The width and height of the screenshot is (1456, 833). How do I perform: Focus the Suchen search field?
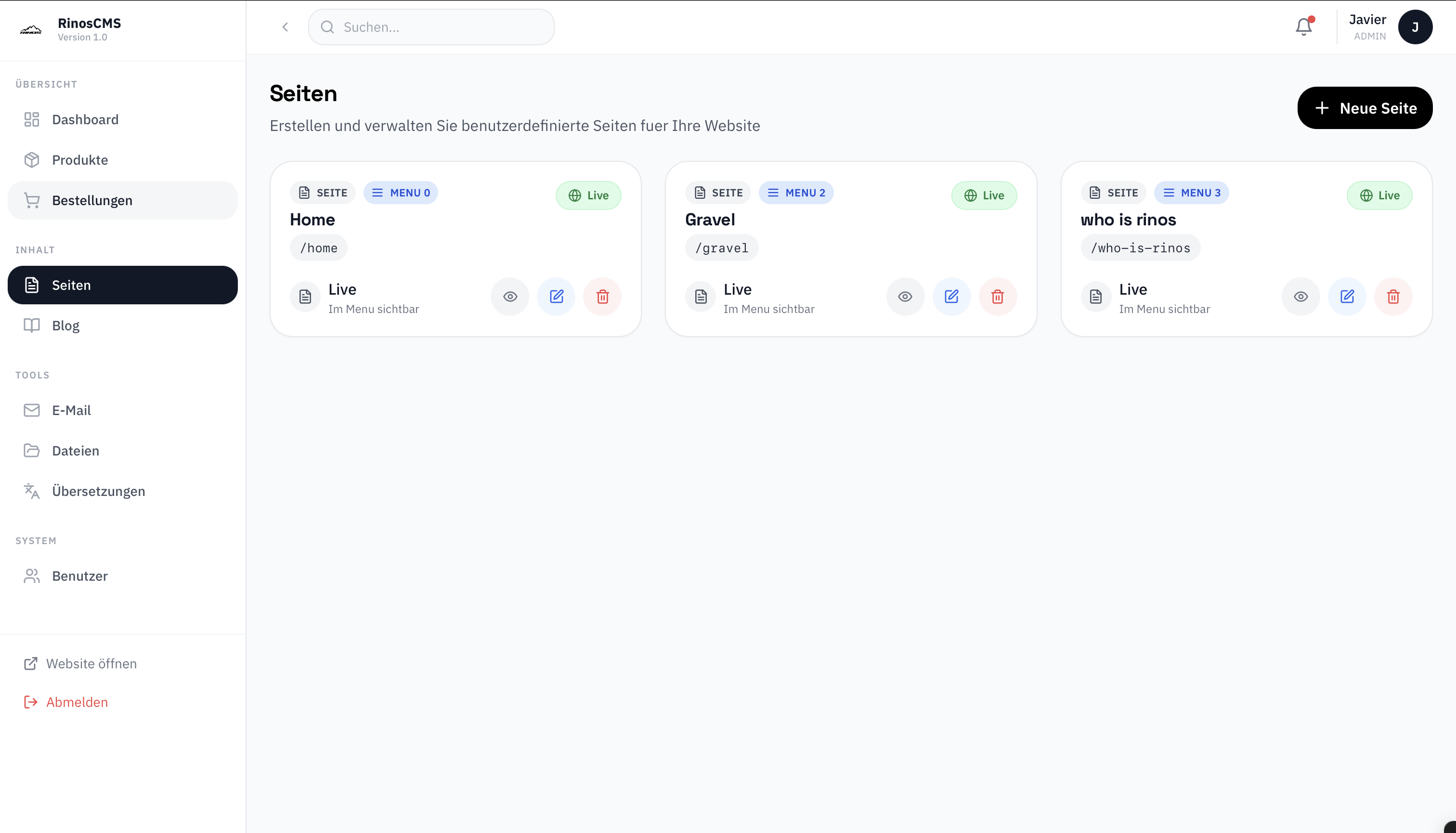tap(431, 27)
